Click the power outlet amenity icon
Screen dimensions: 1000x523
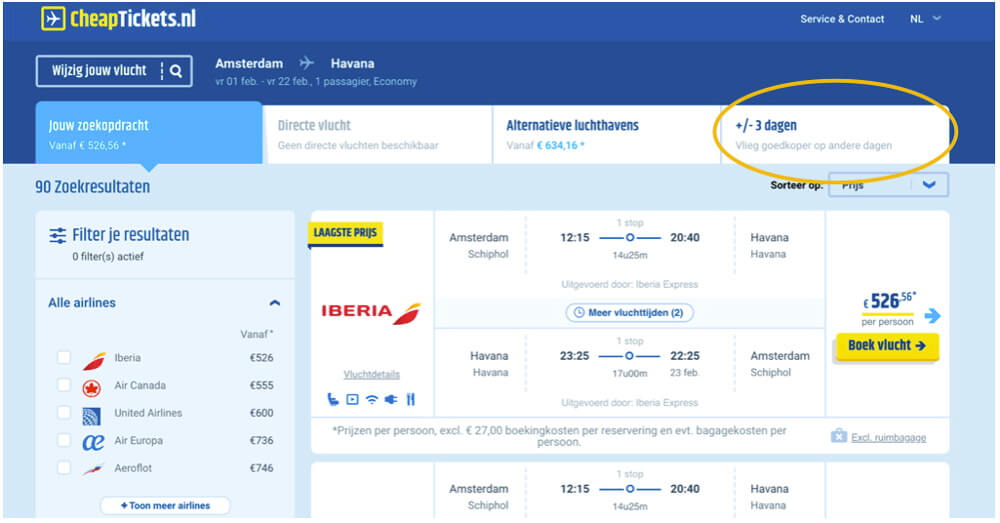(x=391, y=399)
